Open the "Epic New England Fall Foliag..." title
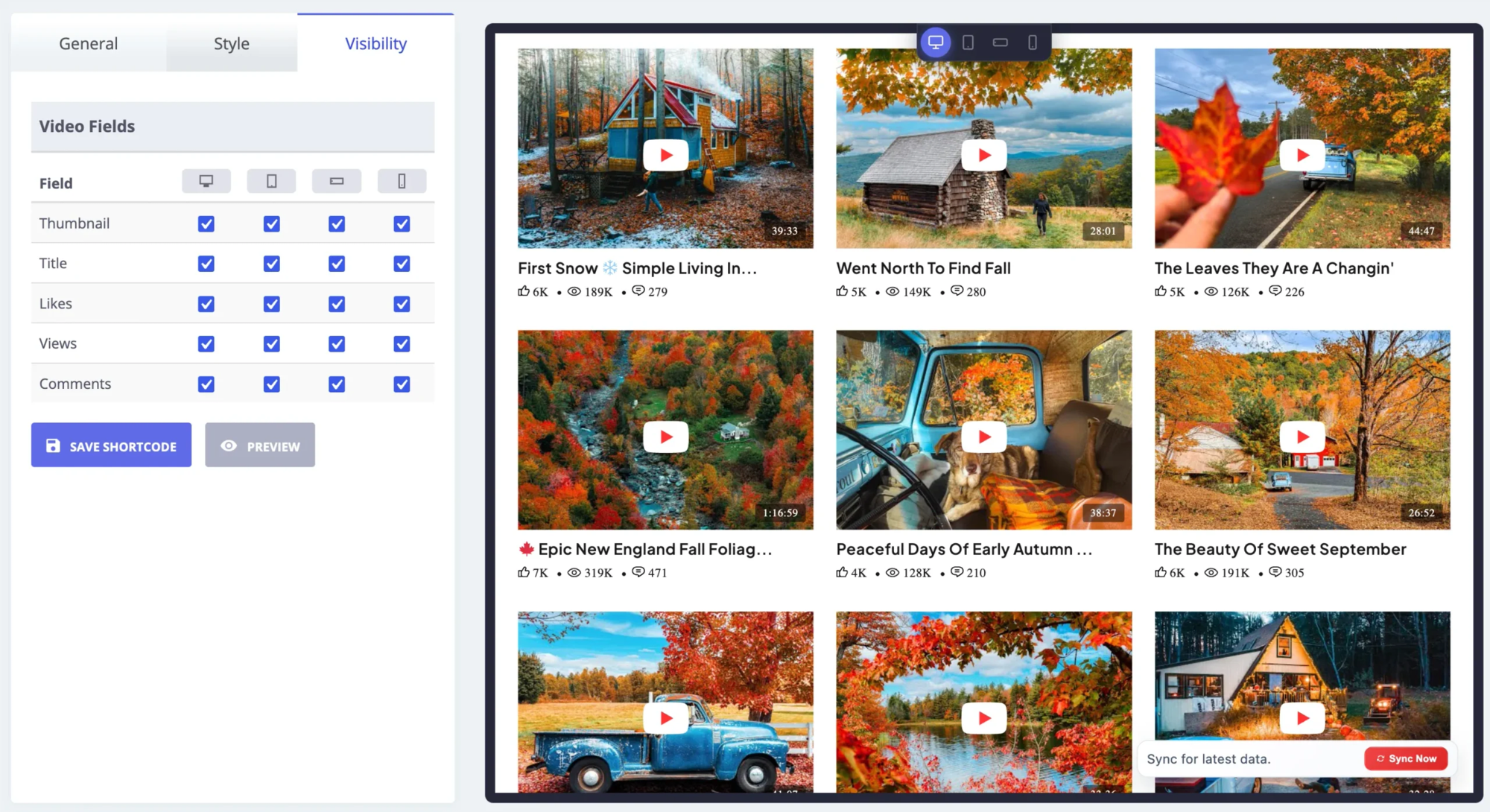 click(645, 549)
